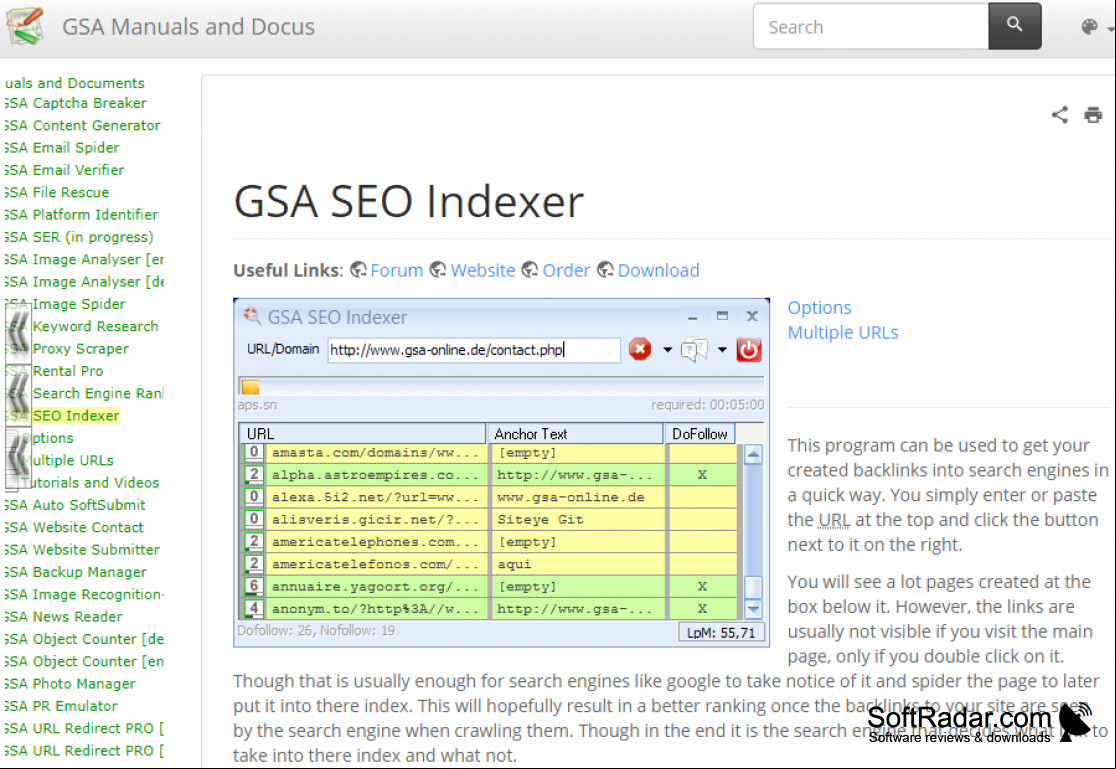The image size is (1116, 769).
Task: Click the print page icon
Action: click(x=1093, y=115)
